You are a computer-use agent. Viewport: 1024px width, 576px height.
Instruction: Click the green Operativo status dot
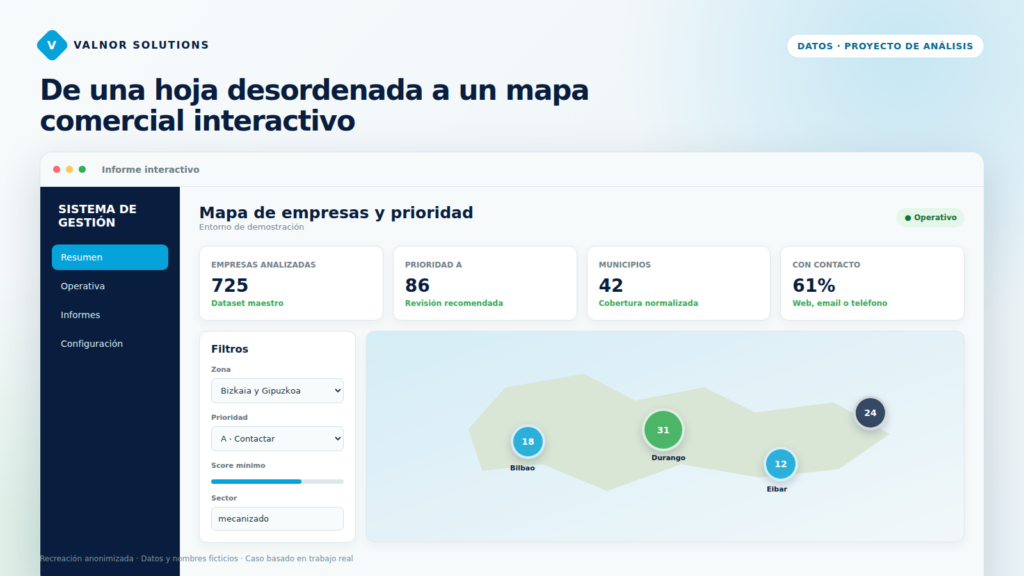pyautogui.click(x=908, y=217)
